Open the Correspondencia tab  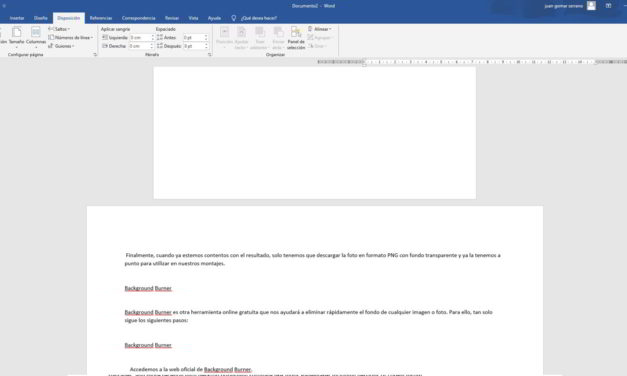click(138, 18)
